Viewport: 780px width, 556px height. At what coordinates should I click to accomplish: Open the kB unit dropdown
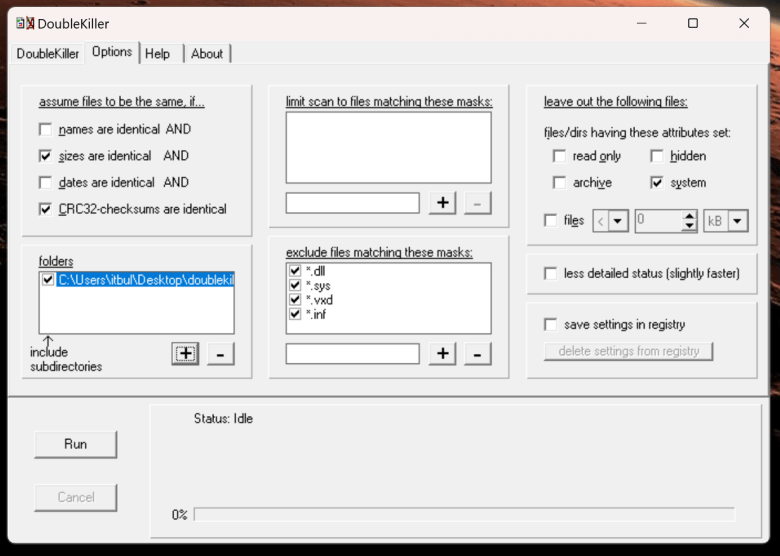[x=738, y=221]
